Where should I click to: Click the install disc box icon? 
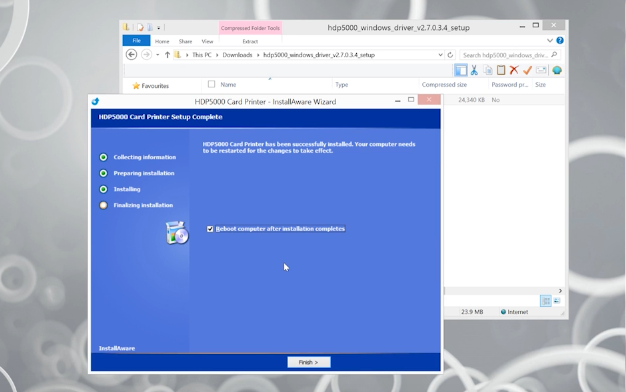click(177, 232)
